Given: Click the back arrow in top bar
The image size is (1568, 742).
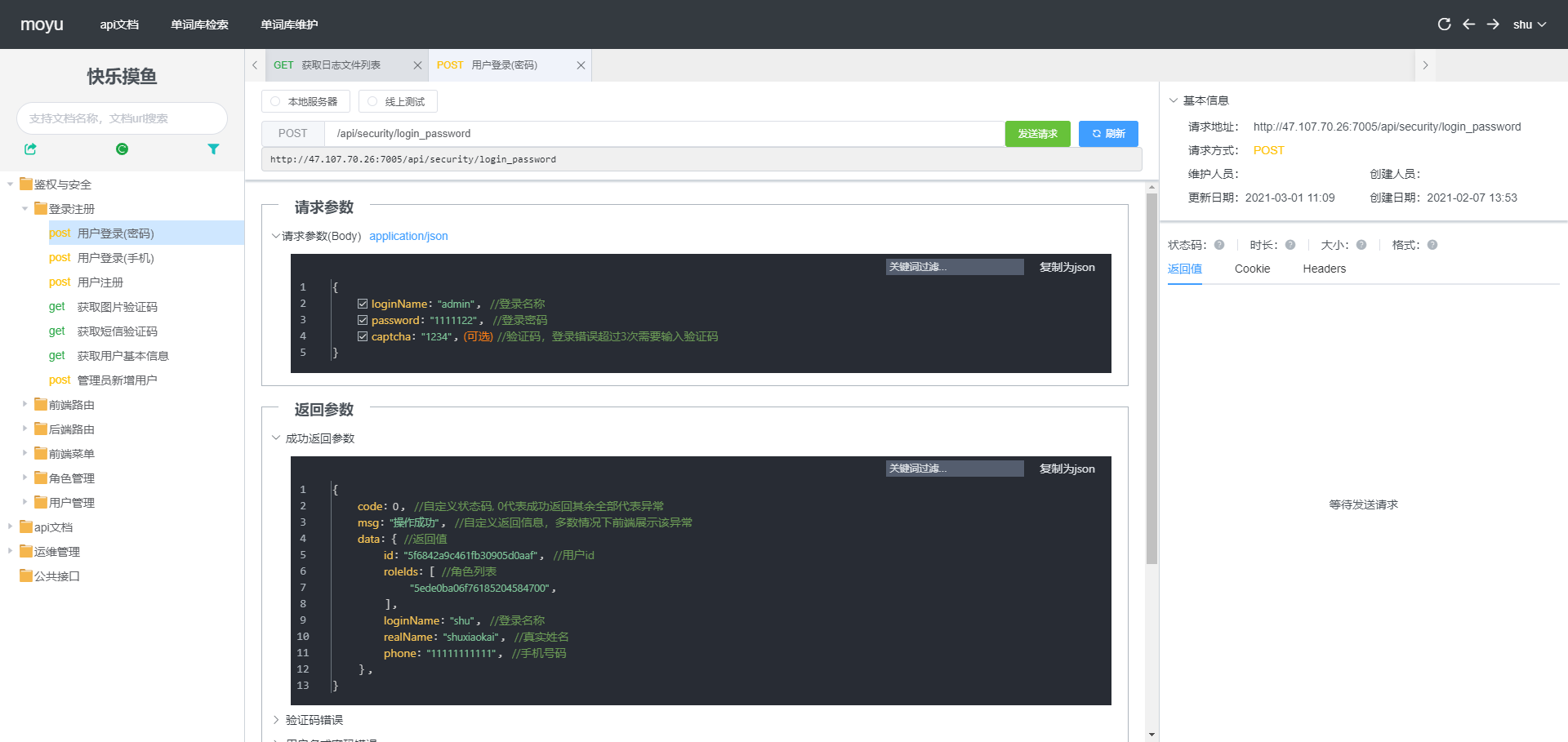Looking at the screenshot, I should 1468,24.
